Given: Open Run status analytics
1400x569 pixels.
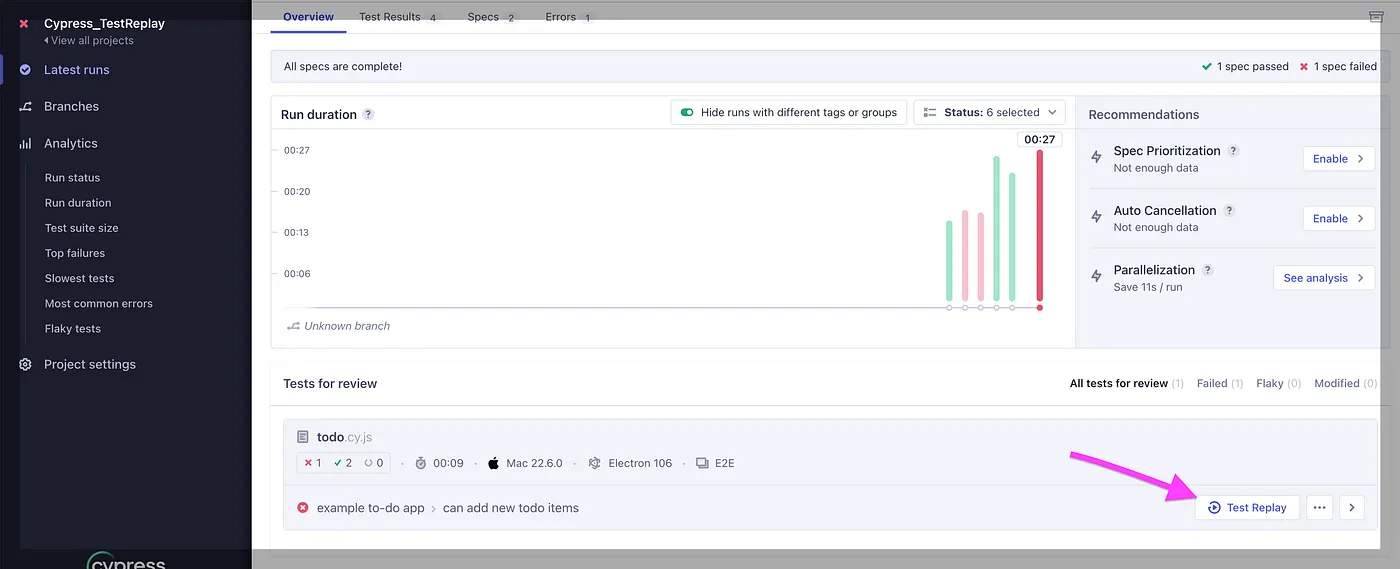Looking at the screenshot, I should pyautogui.click(x=72, y=178).
